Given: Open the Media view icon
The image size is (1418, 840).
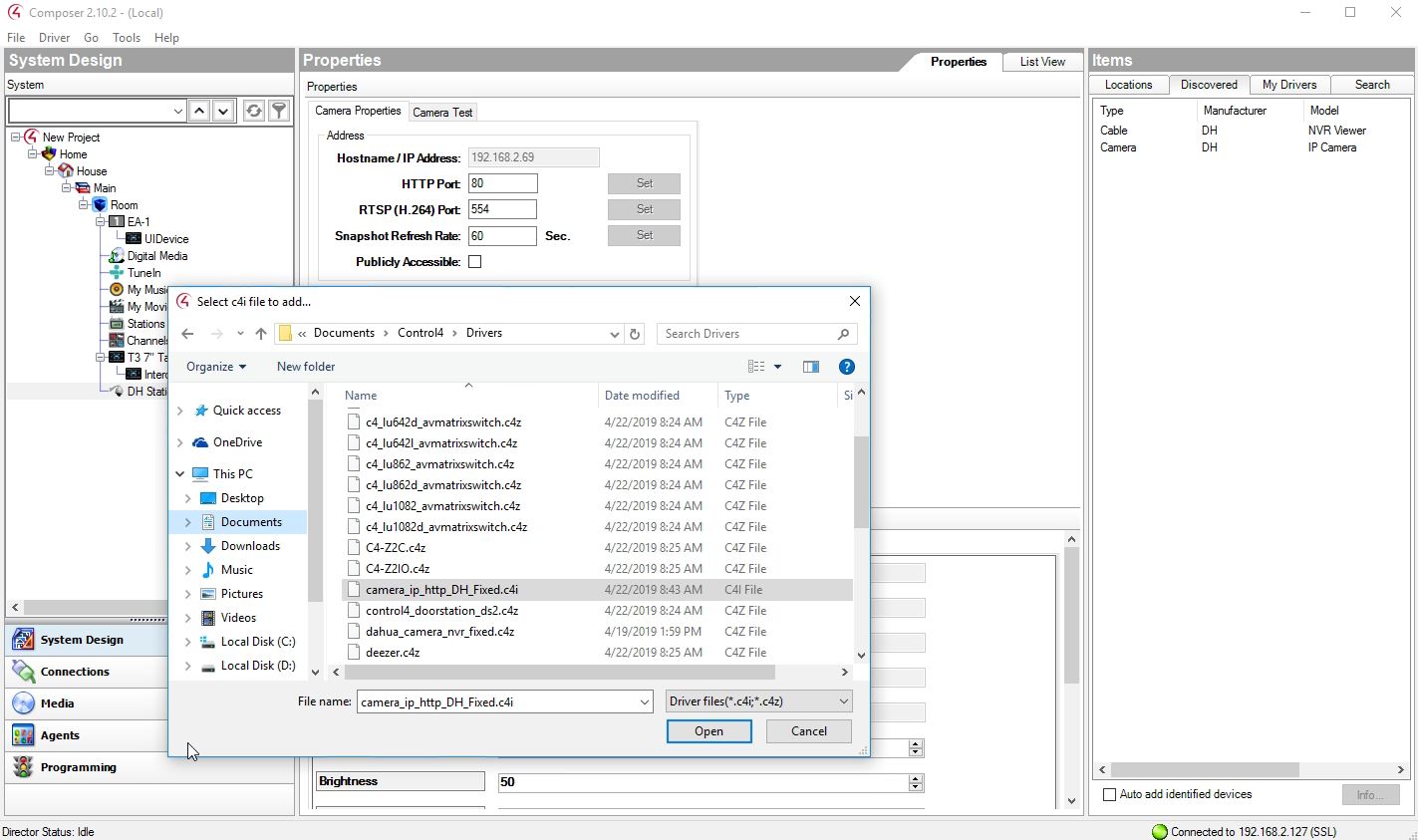Looking at the screenshot, I should [x=23, y=703].
